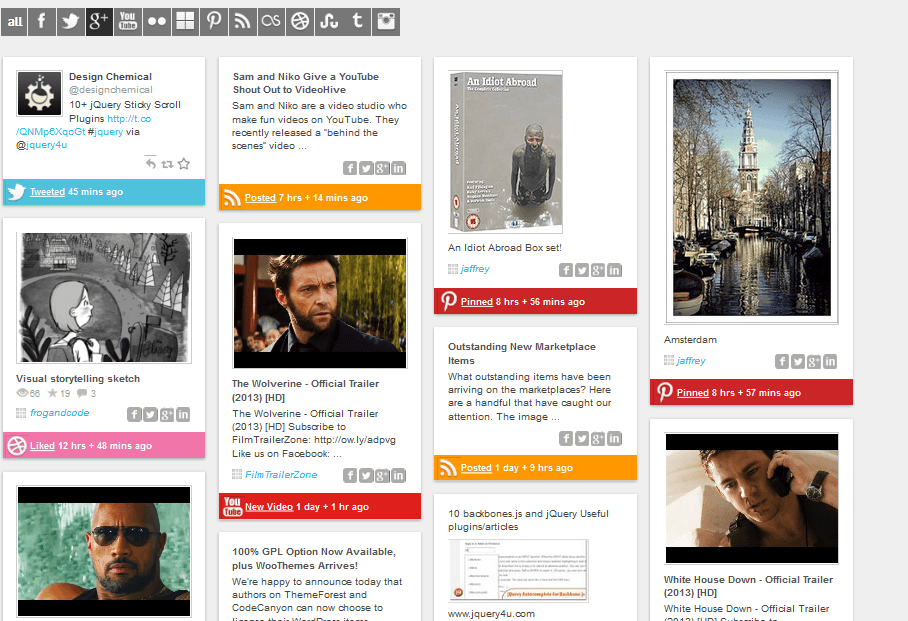This screenshot has width=908, height=621.
Task: Open Pinned link under Amsterdam
Action: pos(693,393)
